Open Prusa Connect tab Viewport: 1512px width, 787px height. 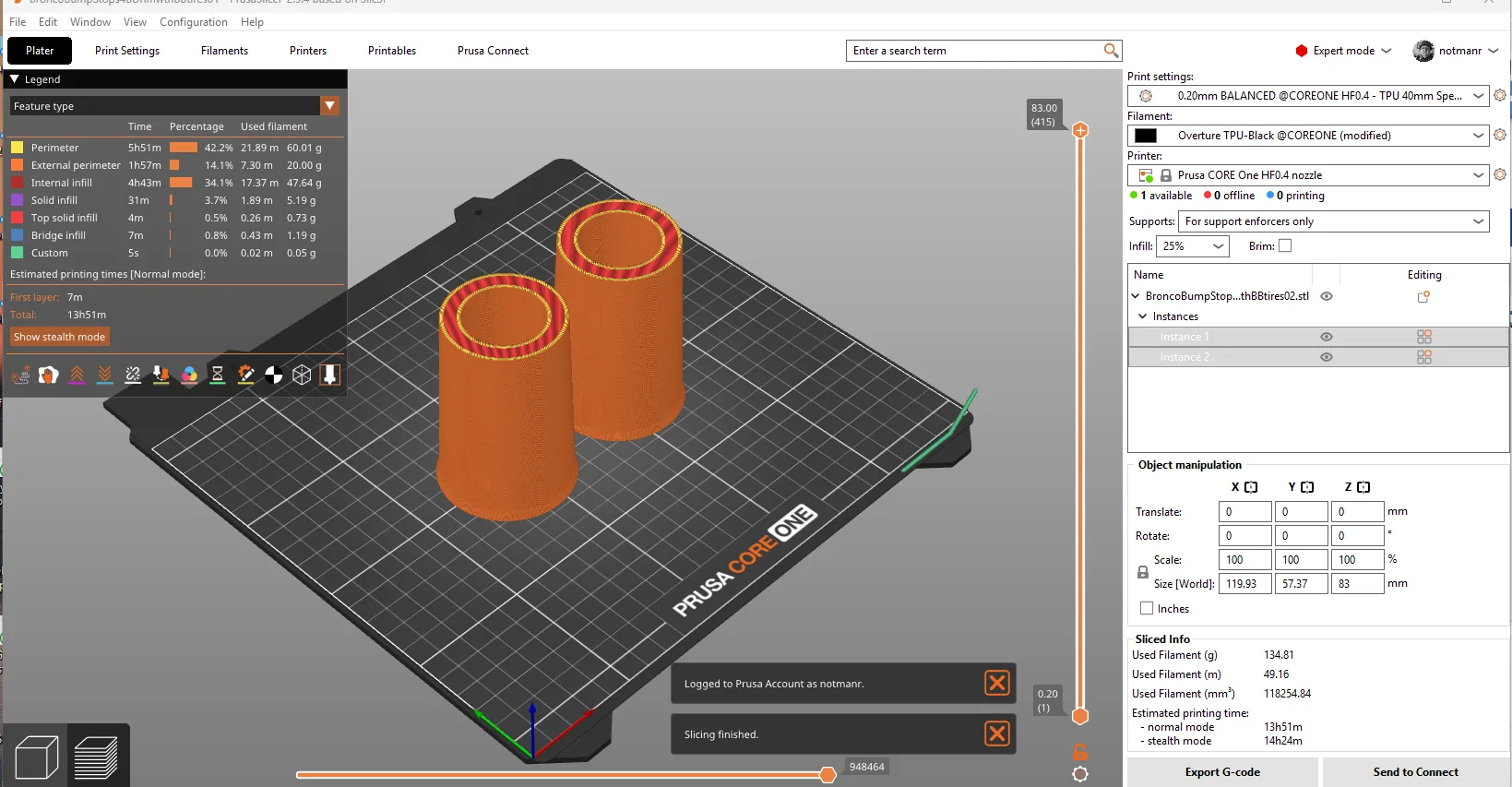tap(493, 51)
